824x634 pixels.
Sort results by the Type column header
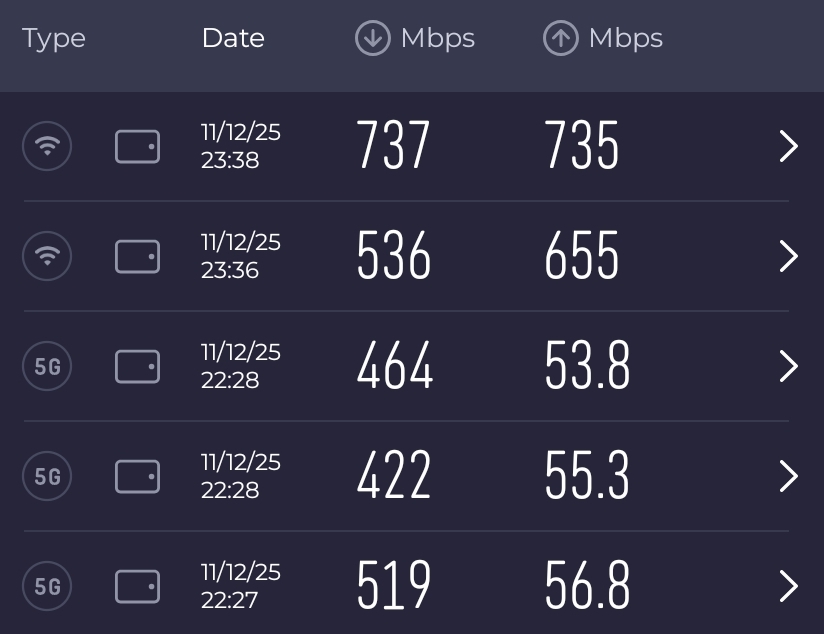[x=54, y=39]
